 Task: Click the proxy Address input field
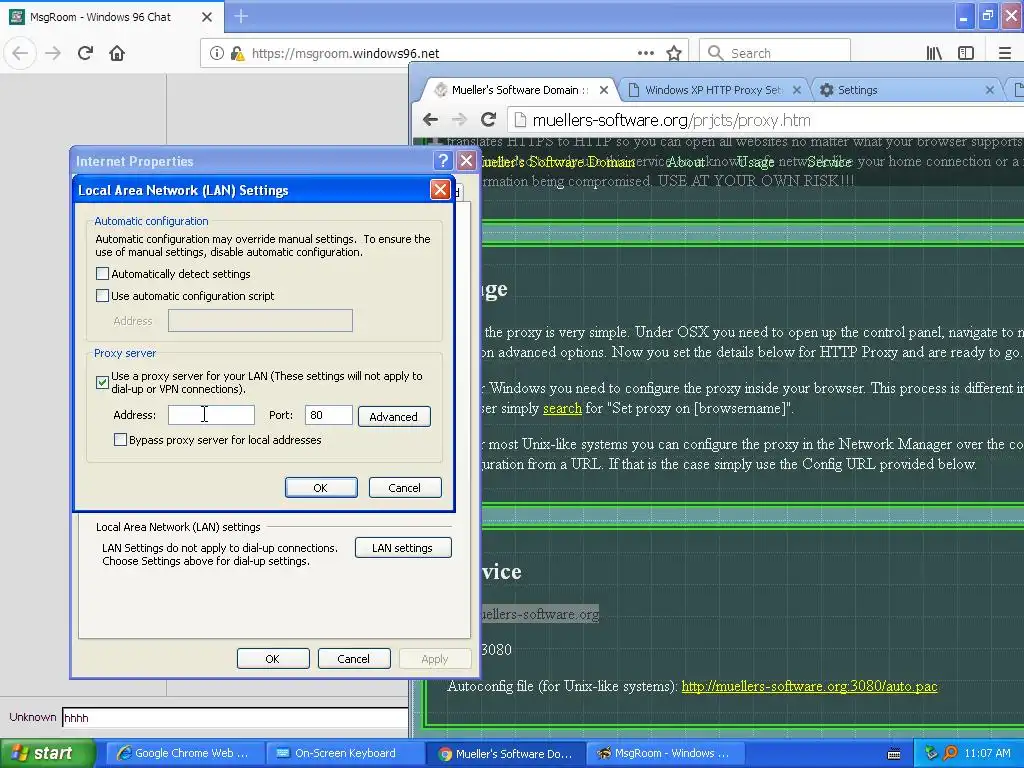[x=211, y=415]
